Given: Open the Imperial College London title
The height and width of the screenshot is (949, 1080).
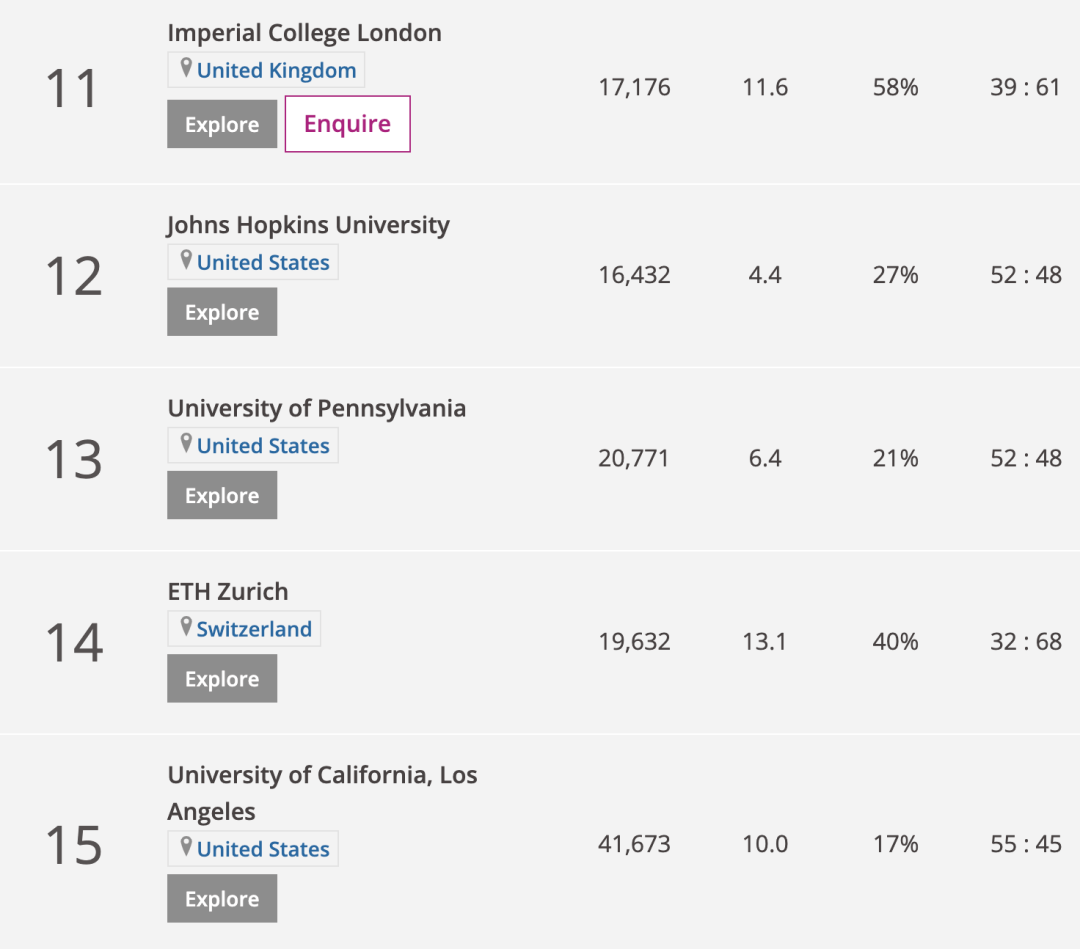Looking at the screenshot, I should coord(304,32).
